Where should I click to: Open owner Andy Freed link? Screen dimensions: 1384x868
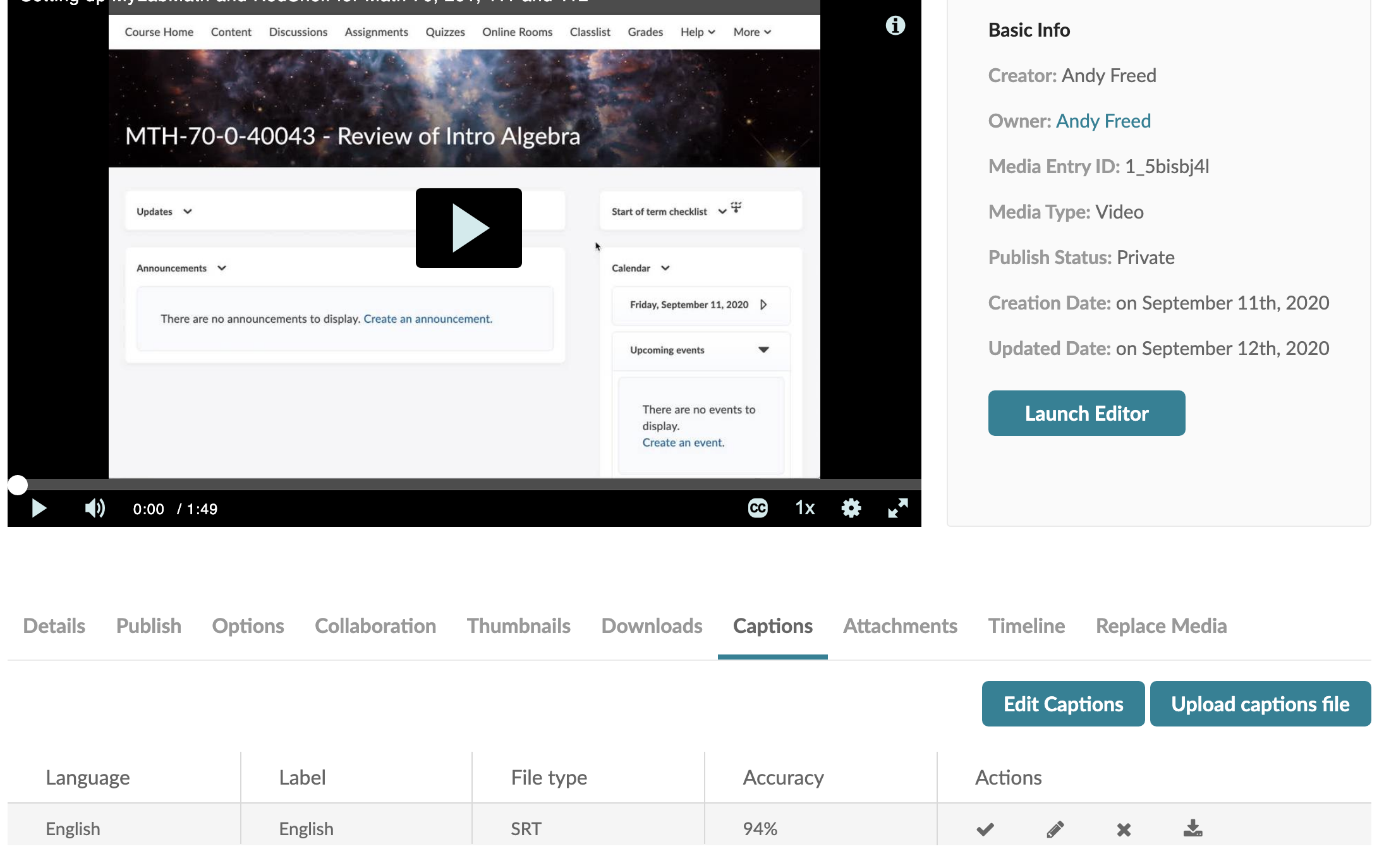1103,121
